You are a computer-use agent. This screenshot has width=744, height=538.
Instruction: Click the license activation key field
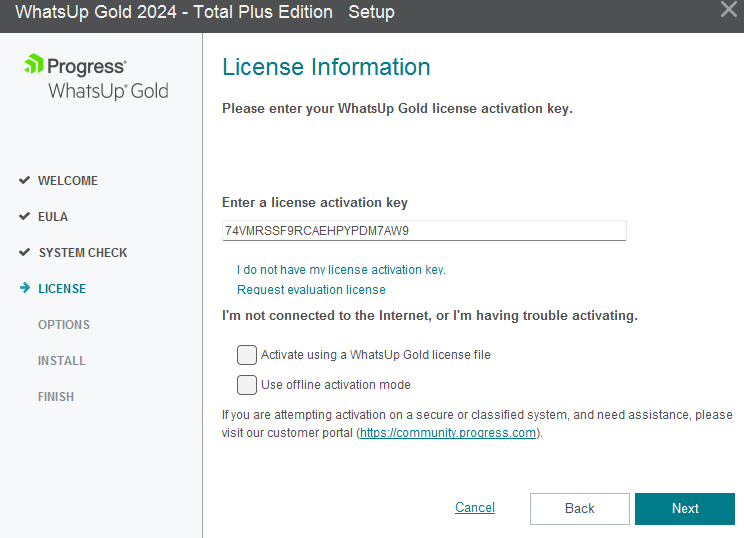[x=424, y=231]
